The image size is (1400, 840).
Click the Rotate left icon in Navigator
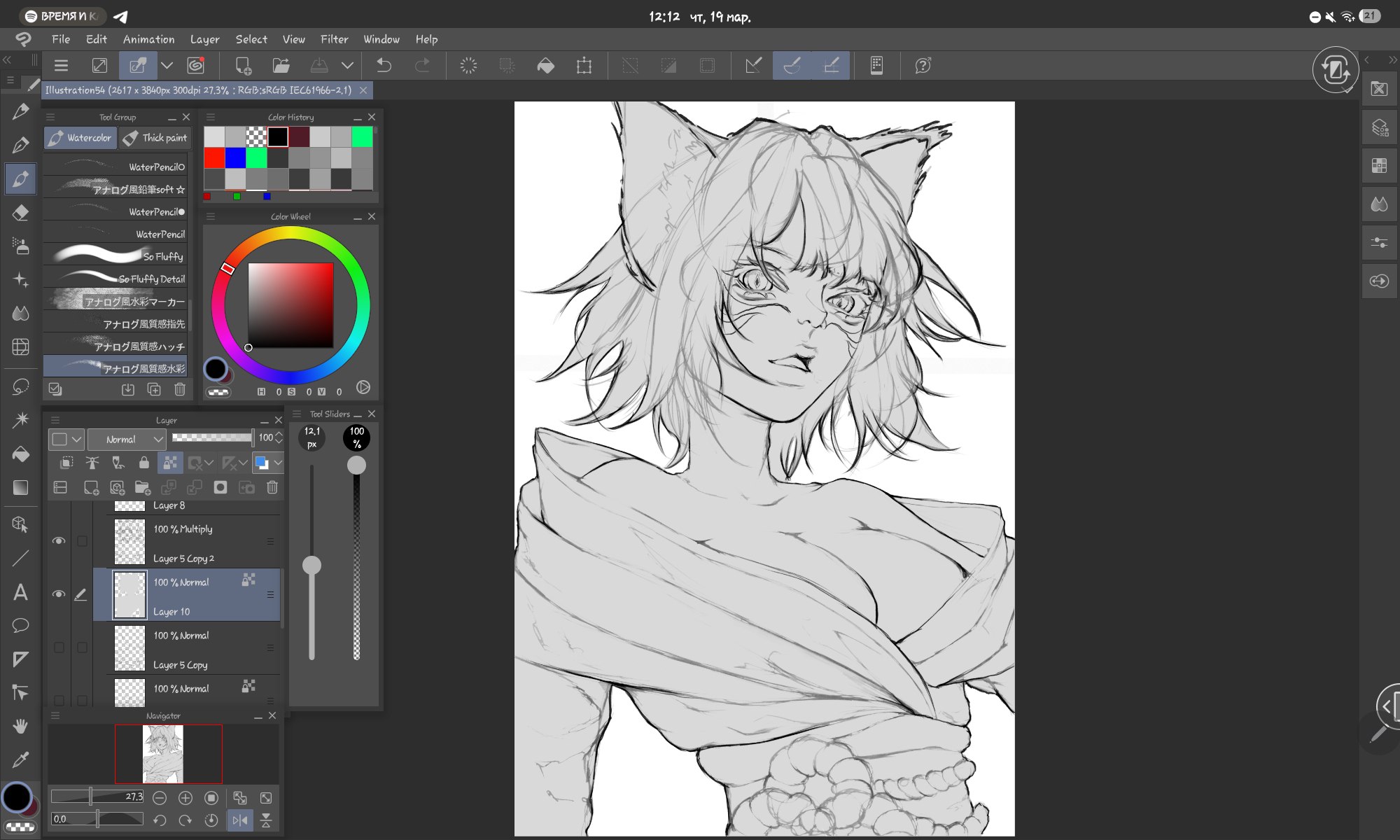click(x=160, y=820)
